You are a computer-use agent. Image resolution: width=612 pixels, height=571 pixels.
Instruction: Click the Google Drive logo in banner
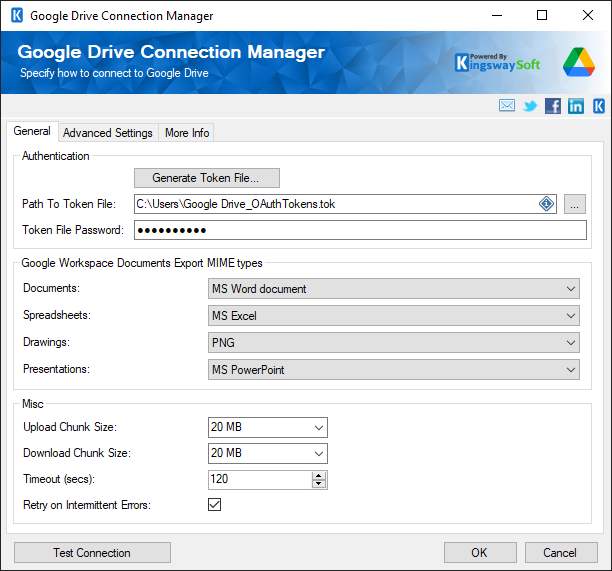[x=579, y=62]
